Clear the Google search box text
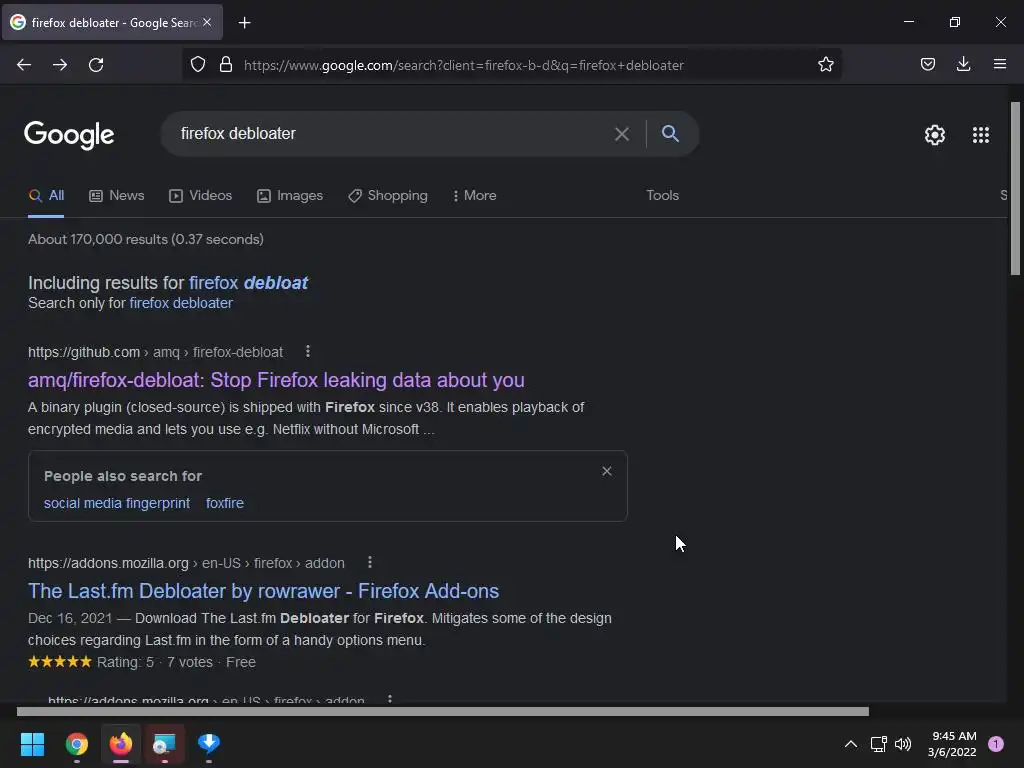The height and width of the screenshot is (768, 1024). point(622,134)
